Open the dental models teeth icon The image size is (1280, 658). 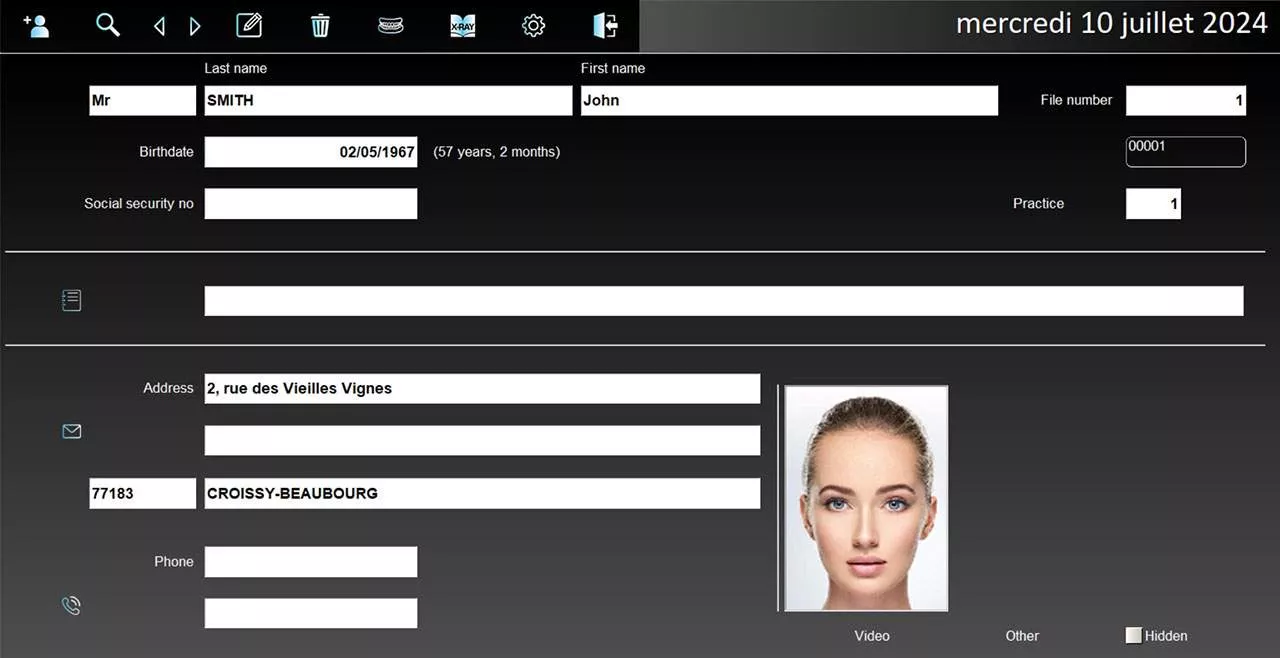[x=391, y=26]
